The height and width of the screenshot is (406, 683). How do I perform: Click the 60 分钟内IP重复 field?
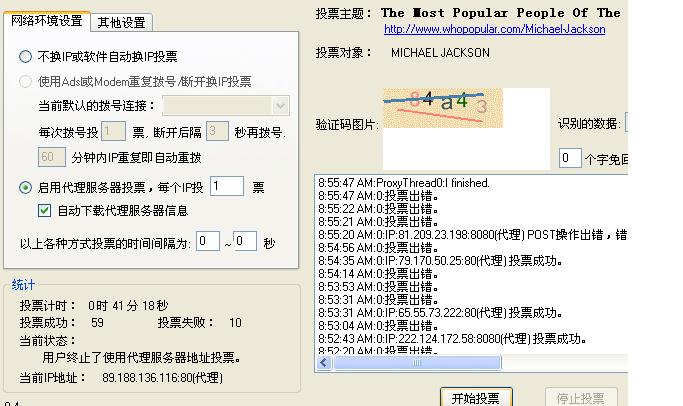tap(52, 157)
